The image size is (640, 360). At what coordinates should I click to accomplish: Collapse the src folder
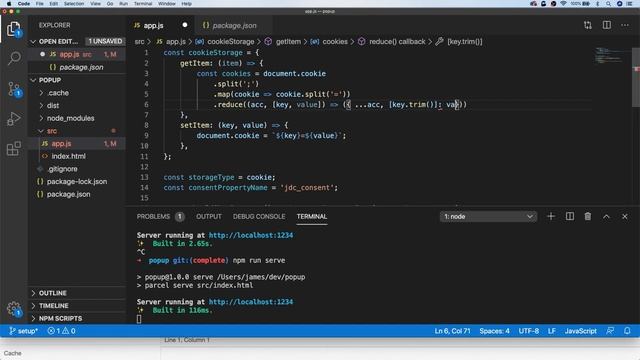[77, 131]
